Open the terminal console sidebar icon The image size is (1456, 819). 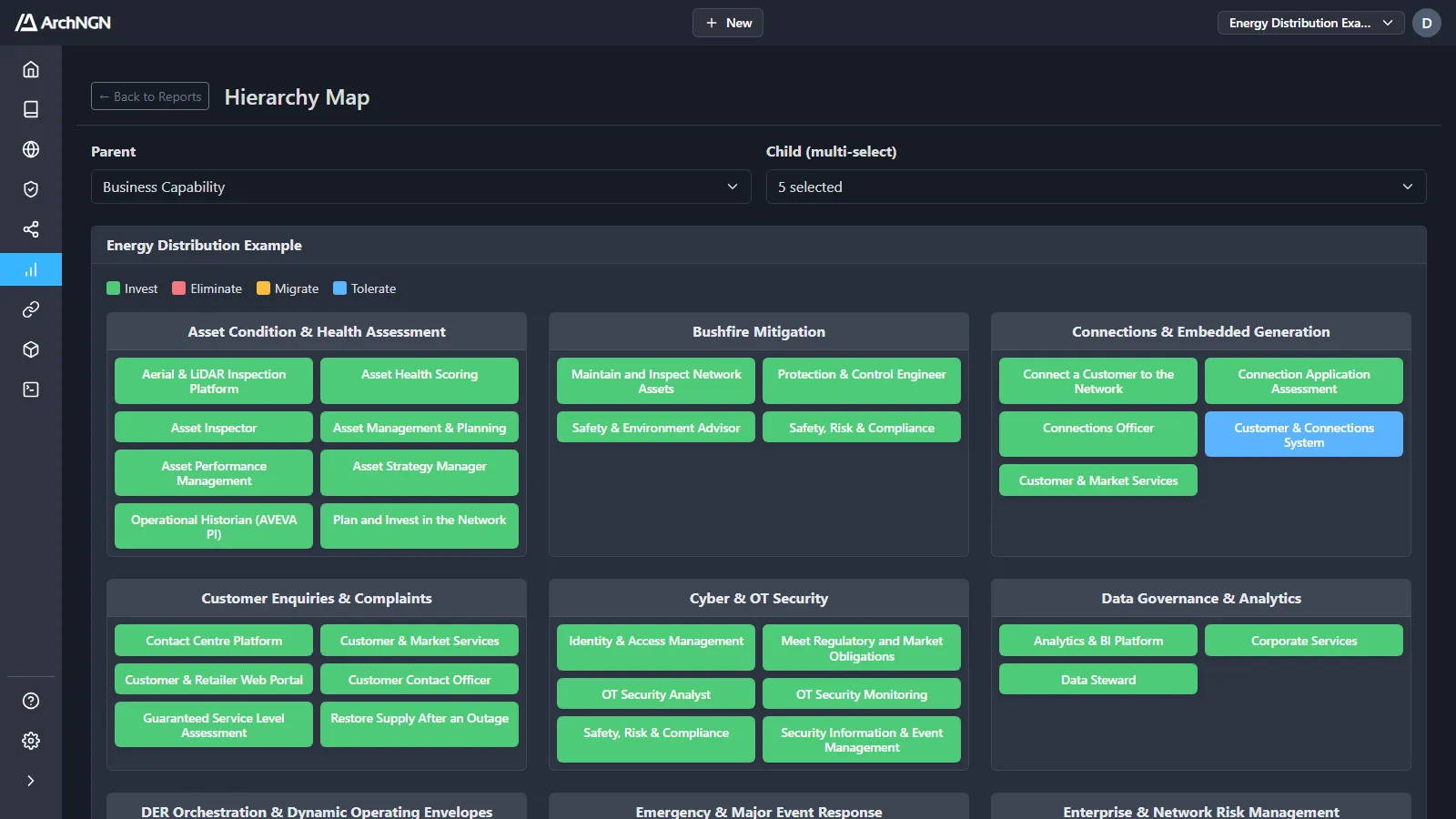(31, 389)
